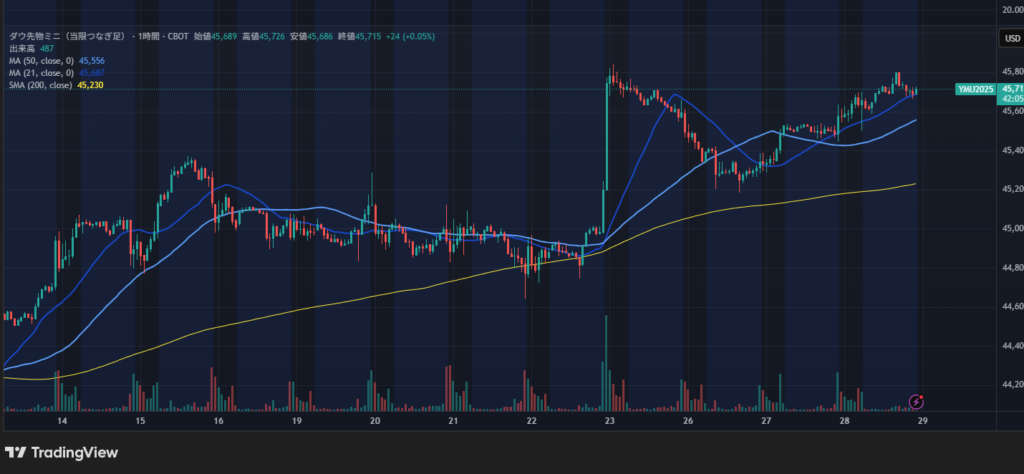Viewport: 1024px width, 474px height.
Task: Click the 1時間 interval in chart legend
Action: click(150, 37)
